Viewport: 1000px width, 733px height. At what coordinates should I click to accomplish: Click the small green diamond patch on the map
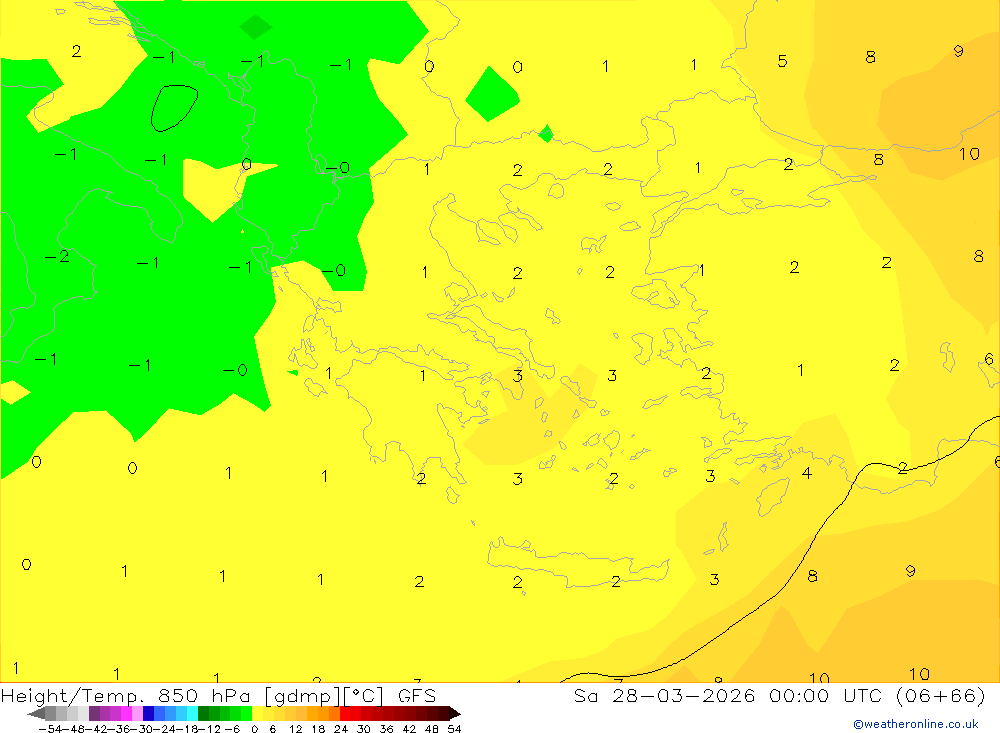546,133
